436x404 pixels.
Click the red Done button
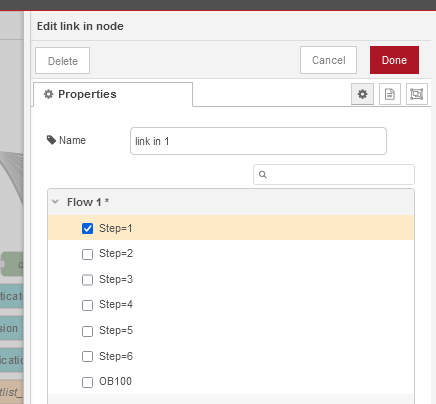coord(394,60)
